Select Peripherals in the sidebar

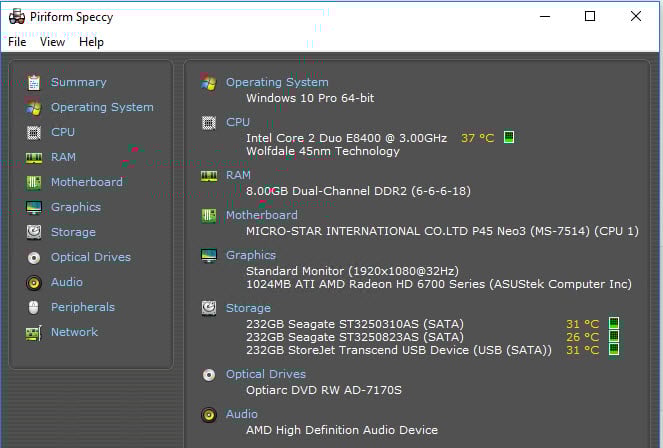click(x=83, y=307)
